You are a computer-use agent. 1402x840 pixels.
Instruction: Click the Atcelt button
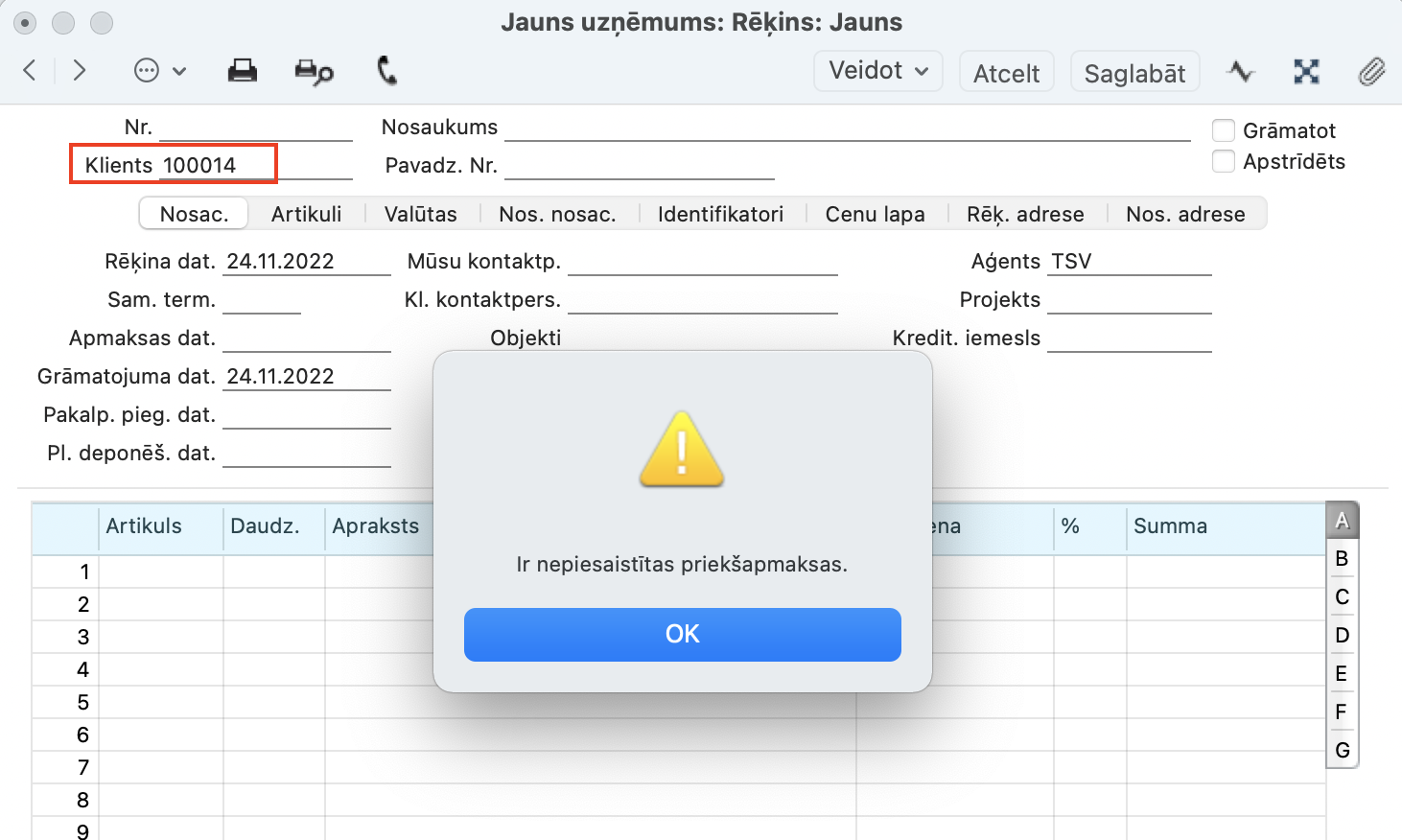coord(1006,73)
